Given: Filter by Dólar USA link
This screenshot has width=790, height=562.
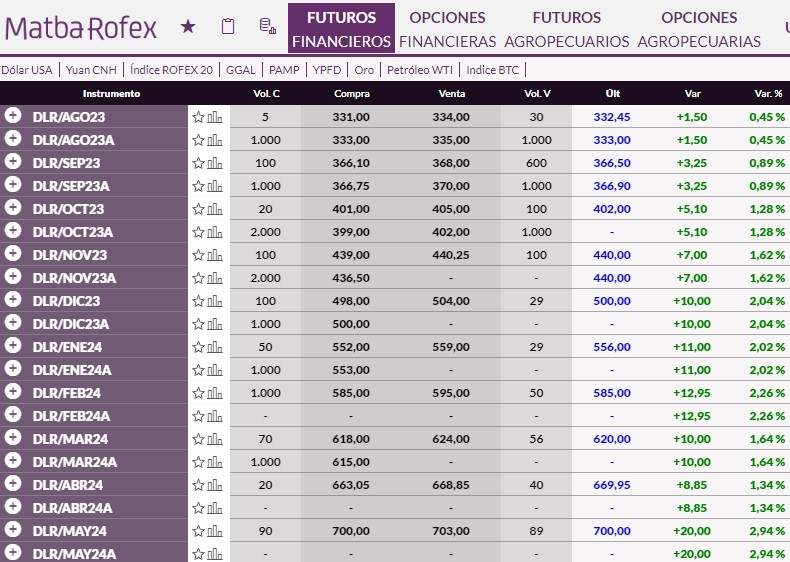Looking at the screenshot, I should (x=27, y=70).
